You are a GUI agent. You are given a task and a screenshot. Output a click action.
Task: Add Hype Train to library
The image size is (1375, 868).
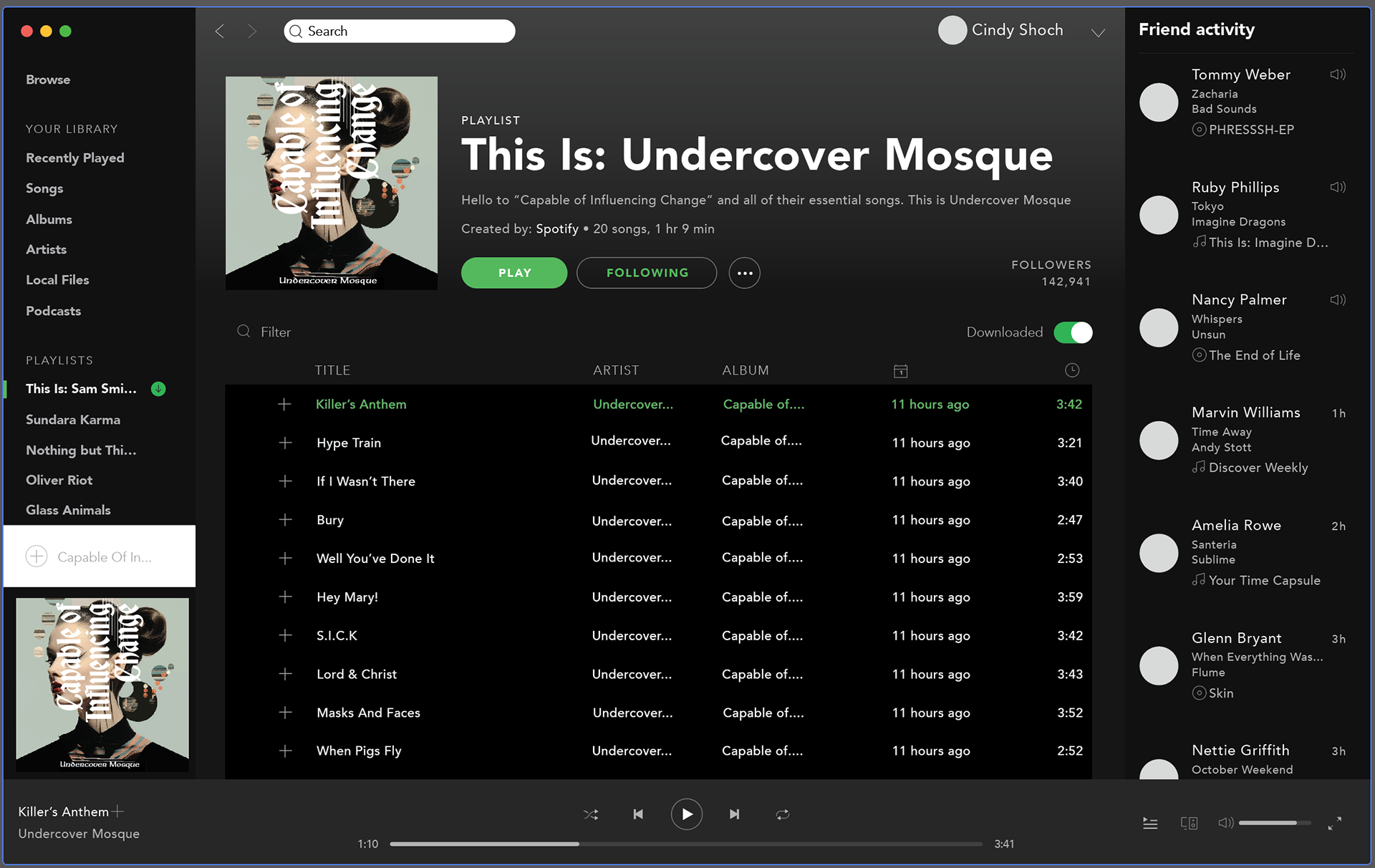[285, 443]
